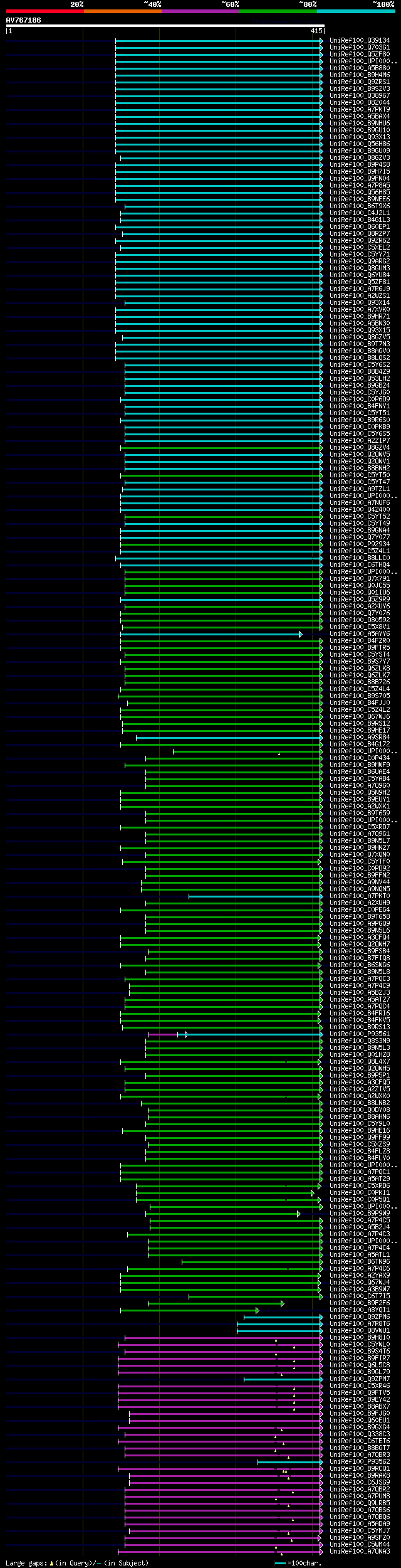This screenshot has height=1568, width=401.
Task: Click the UniRef100_Q9FN04 label
Action: coord(360,179)
